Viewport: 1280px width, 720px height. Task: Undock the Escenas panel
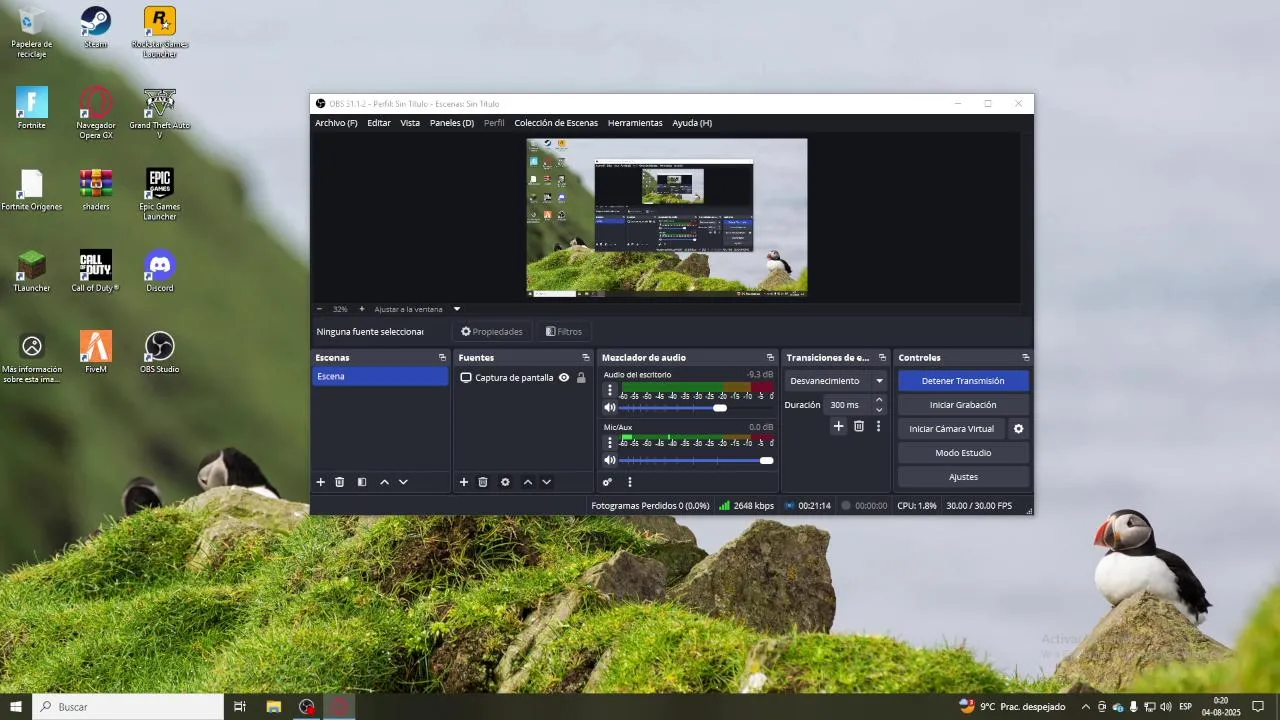(x=442, y=357)
